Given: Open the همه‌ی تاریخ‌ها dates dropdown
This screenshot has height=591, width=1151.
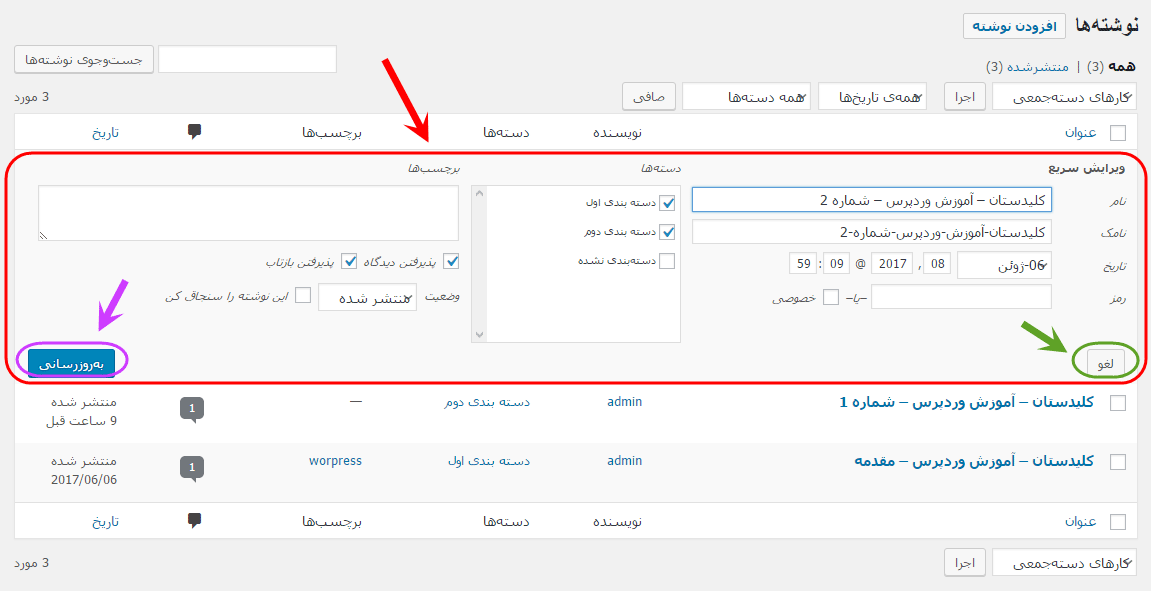Looking at the screenshot, I should point(873,97).
